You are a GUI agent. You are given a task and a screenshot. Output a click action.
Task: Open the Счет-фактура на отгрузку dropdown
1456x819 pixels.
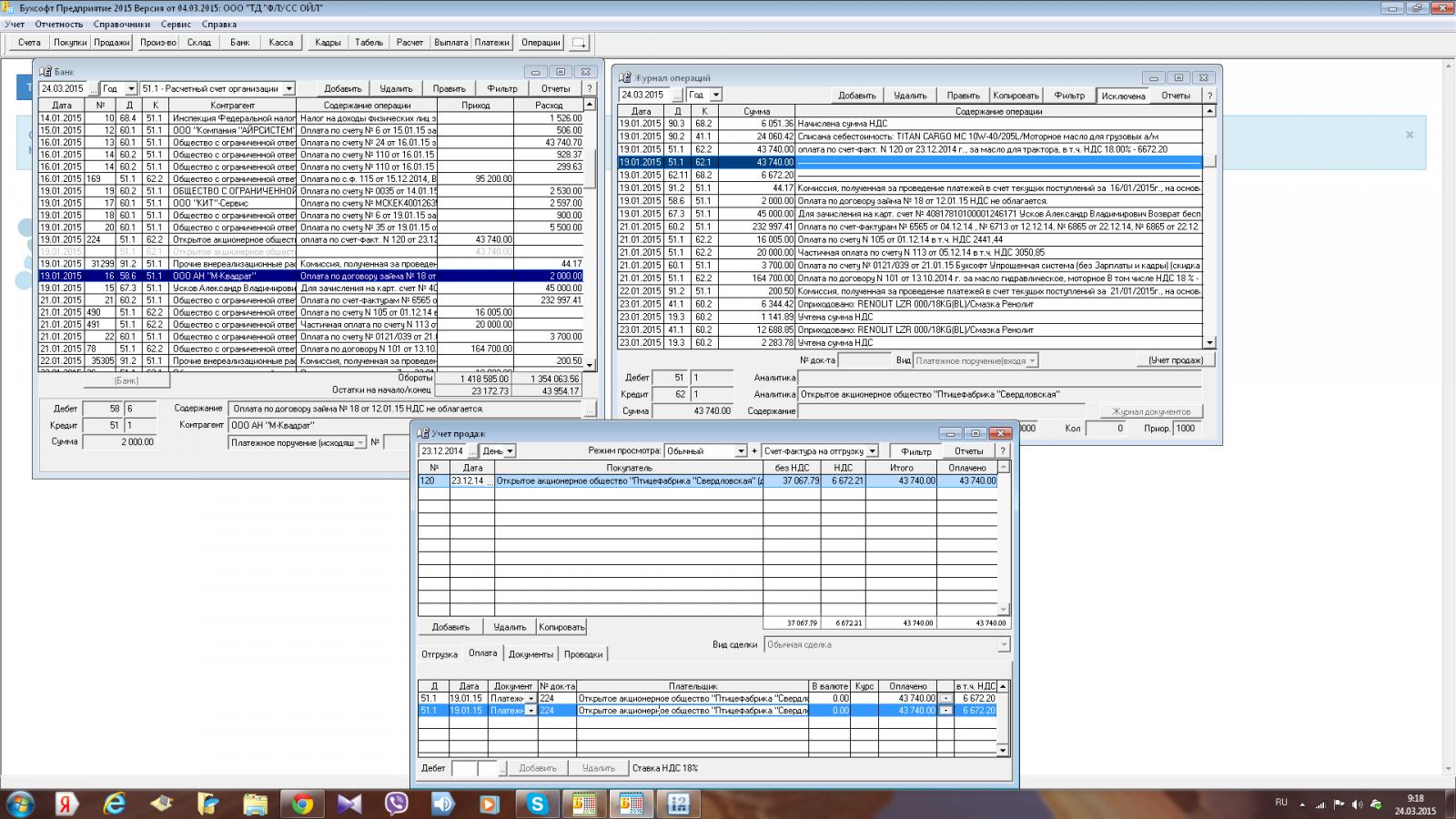tap(872, 451)
